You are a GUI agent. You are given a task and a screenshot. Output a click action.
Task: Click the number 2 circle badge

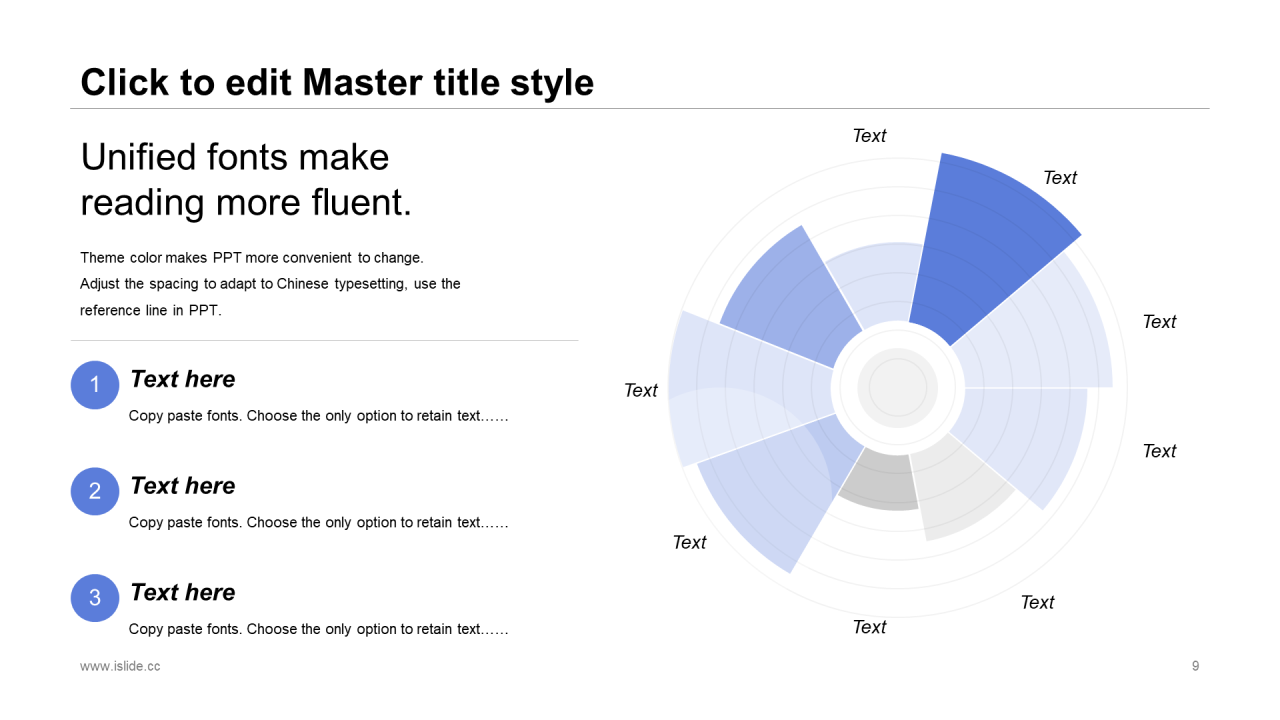(x=95, y=491)
